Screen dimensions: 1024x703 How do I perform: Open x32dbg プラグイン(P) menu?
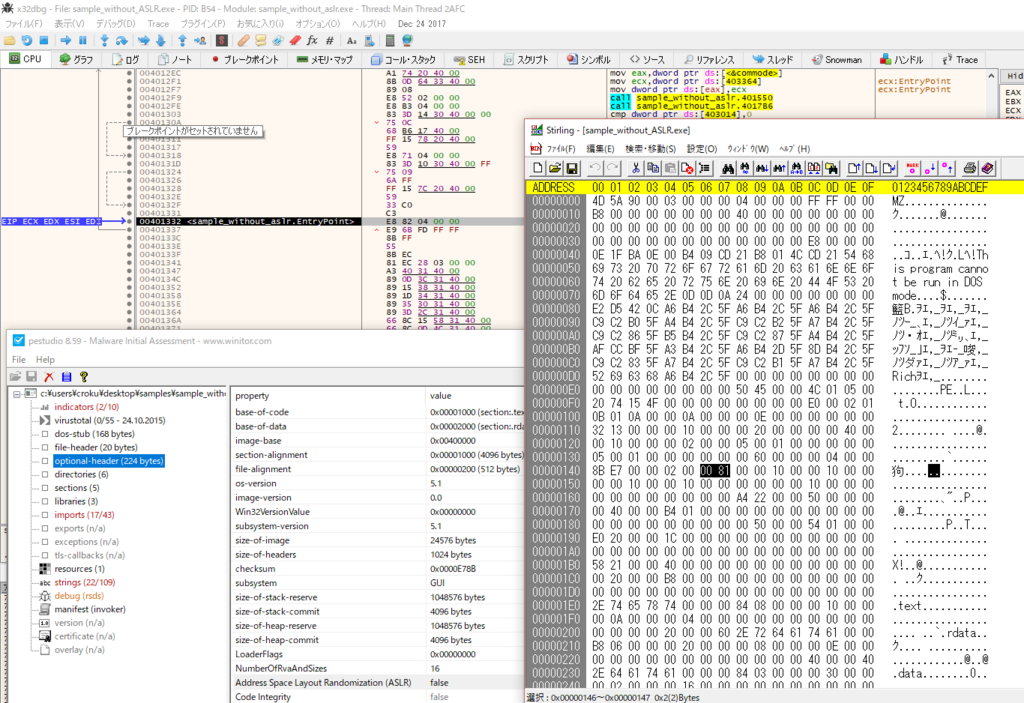(202, 24)
